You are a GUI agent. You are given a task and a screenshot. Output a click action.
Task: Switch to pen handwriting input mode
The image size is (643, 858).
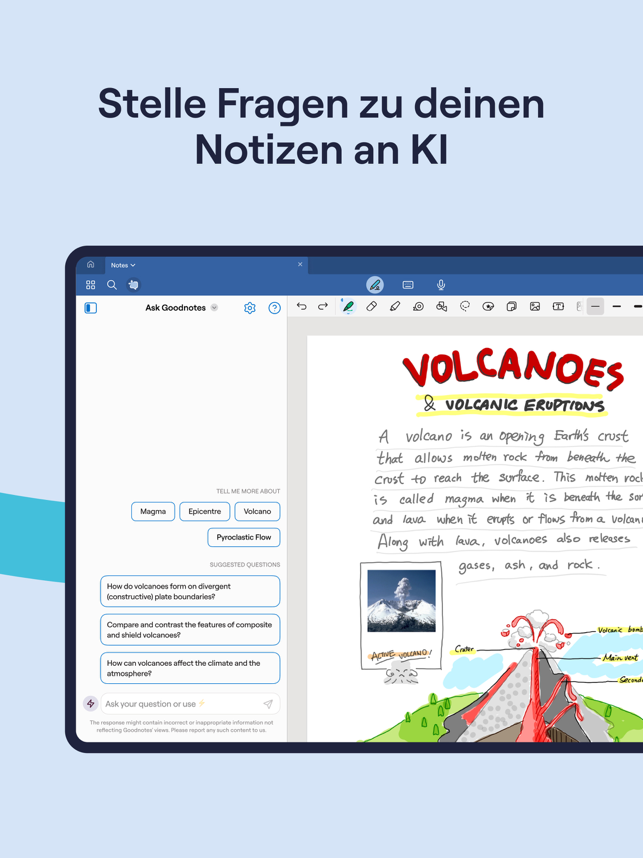[375, 285]
